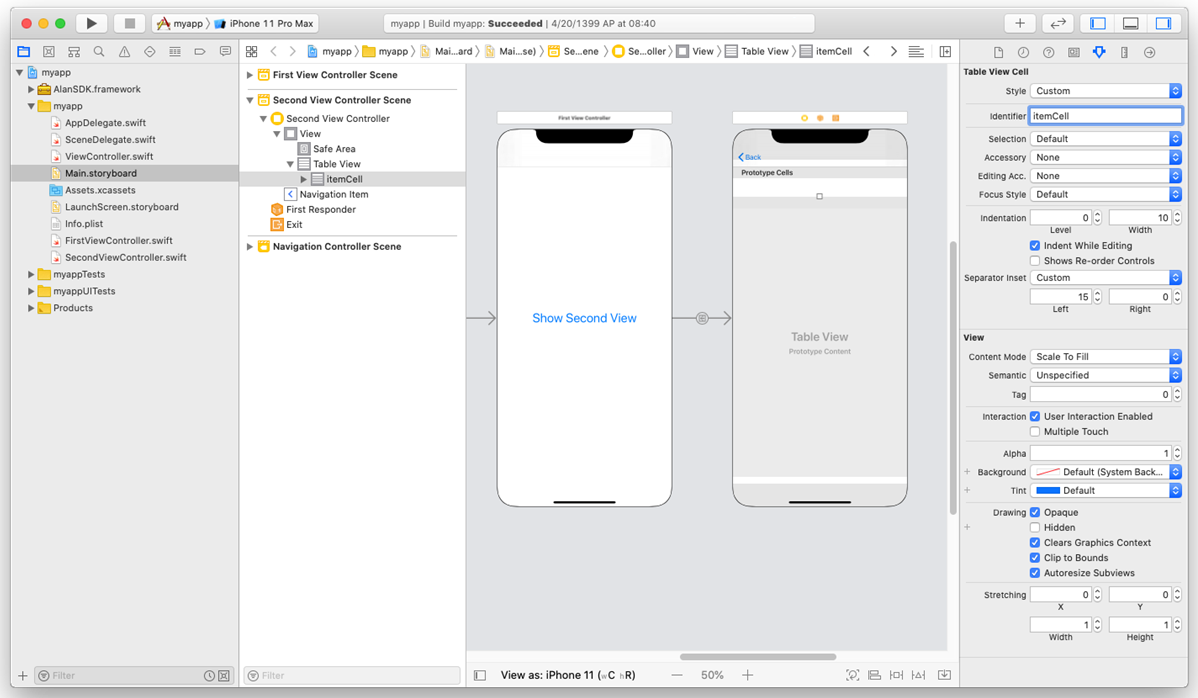Click the Run button in the toolbar

pos(90,22)
